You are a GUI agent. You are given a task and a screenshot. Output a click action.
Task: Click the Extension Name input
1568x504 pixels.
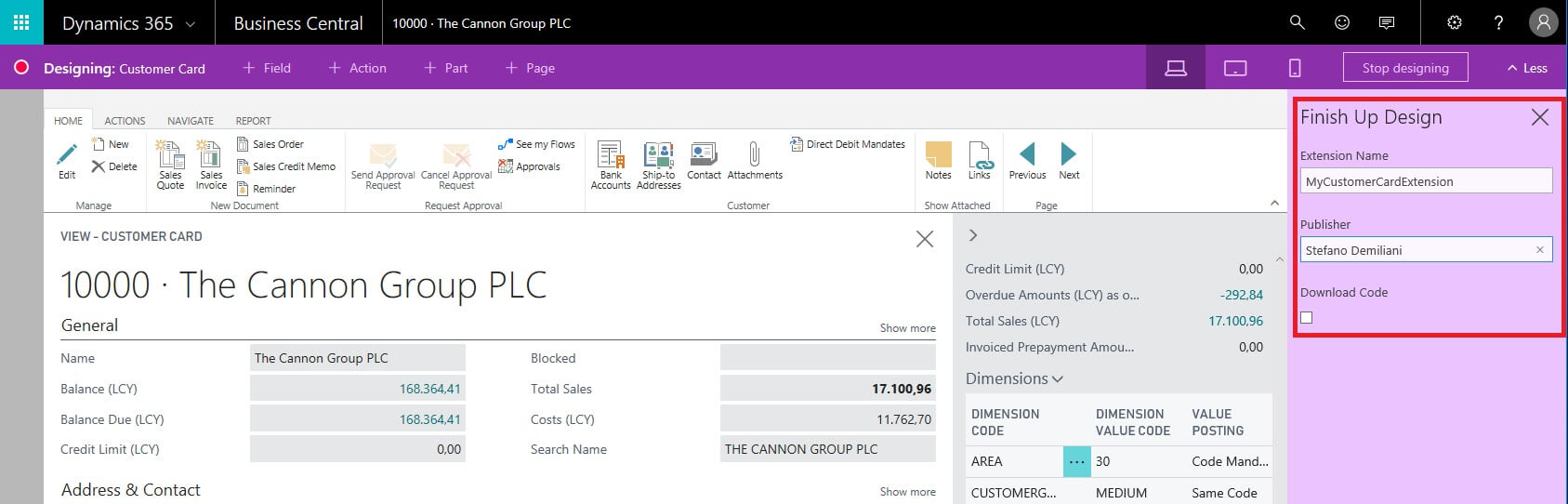[x=1426, y=181]
